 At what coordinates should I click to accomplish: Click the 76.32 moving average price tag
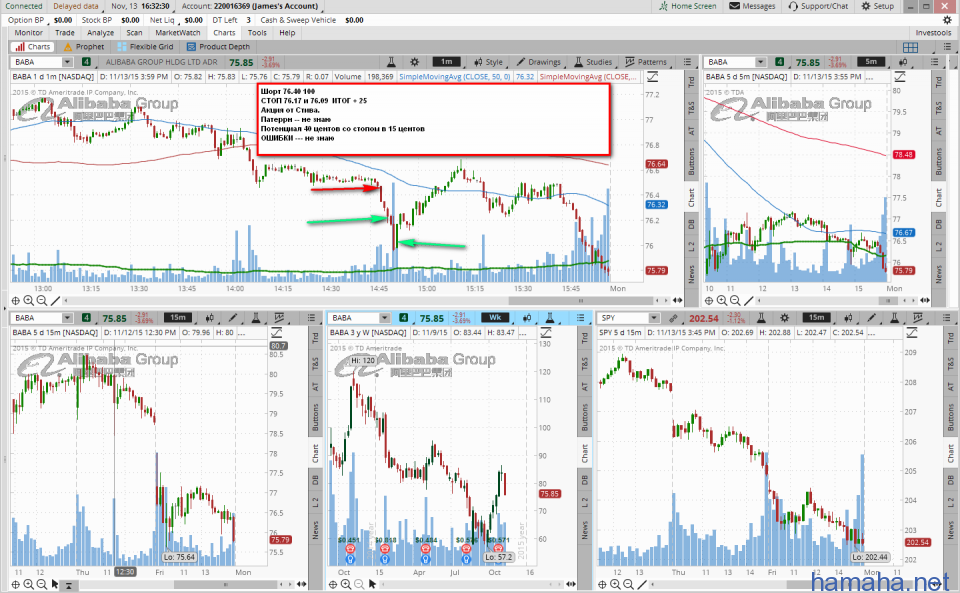(x=656, y=204)
